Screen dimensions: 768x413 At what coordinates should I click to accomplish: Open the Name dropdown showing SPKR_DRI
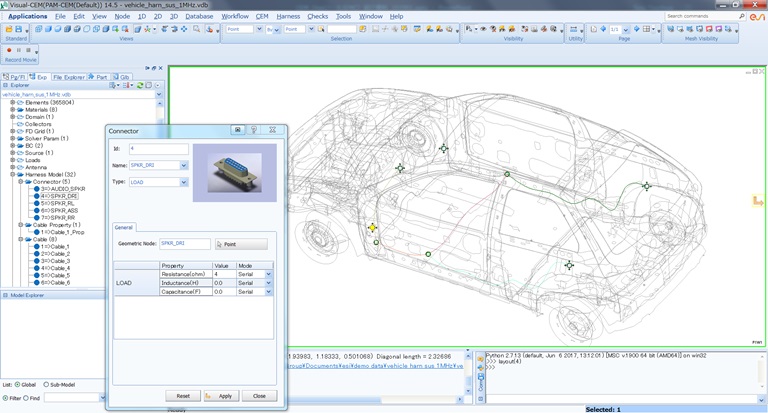click(x=184, y=166)
